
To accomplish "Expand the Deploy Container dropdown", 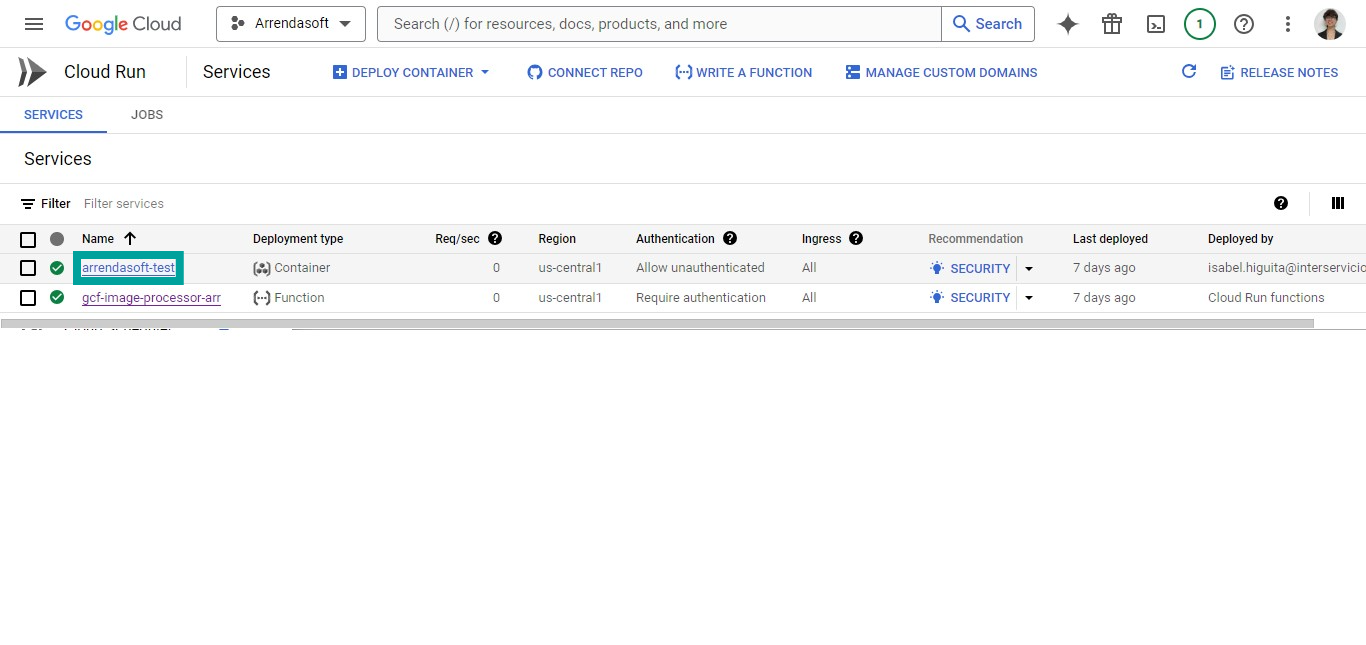I will (485, 72).
